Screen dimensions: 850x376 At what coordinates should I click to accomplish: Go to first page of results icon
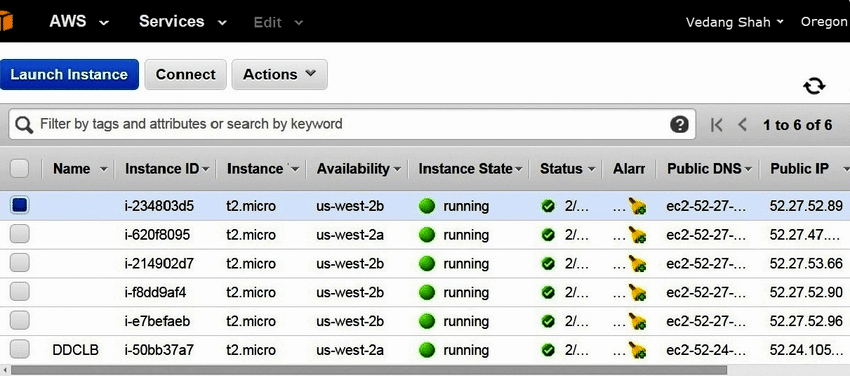717,125
